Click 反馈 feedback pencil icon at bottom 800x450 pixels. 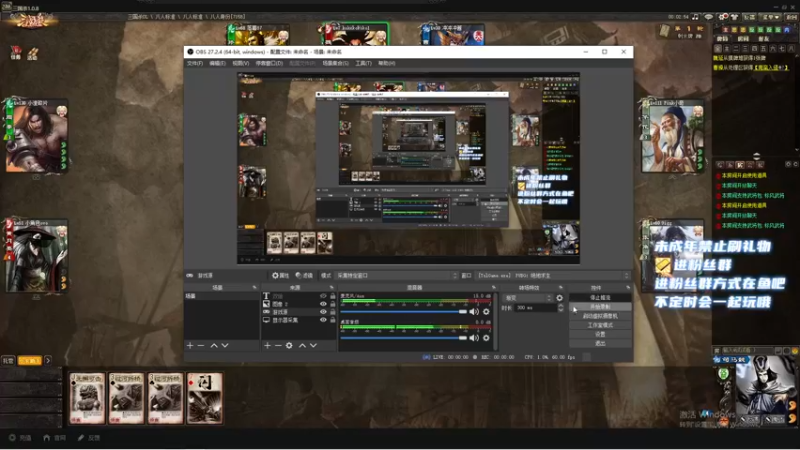[x=89, y=438]
